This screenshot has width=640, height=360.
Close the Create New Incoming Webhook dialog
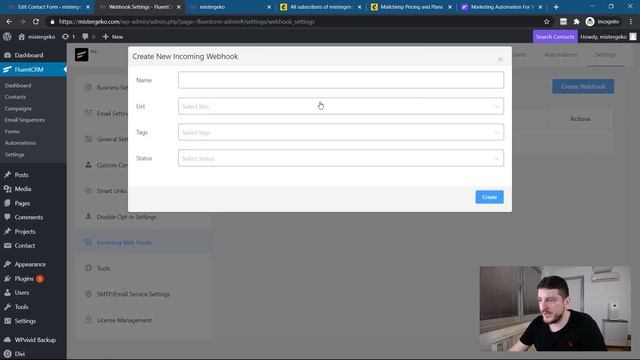[x=500, y=60]
